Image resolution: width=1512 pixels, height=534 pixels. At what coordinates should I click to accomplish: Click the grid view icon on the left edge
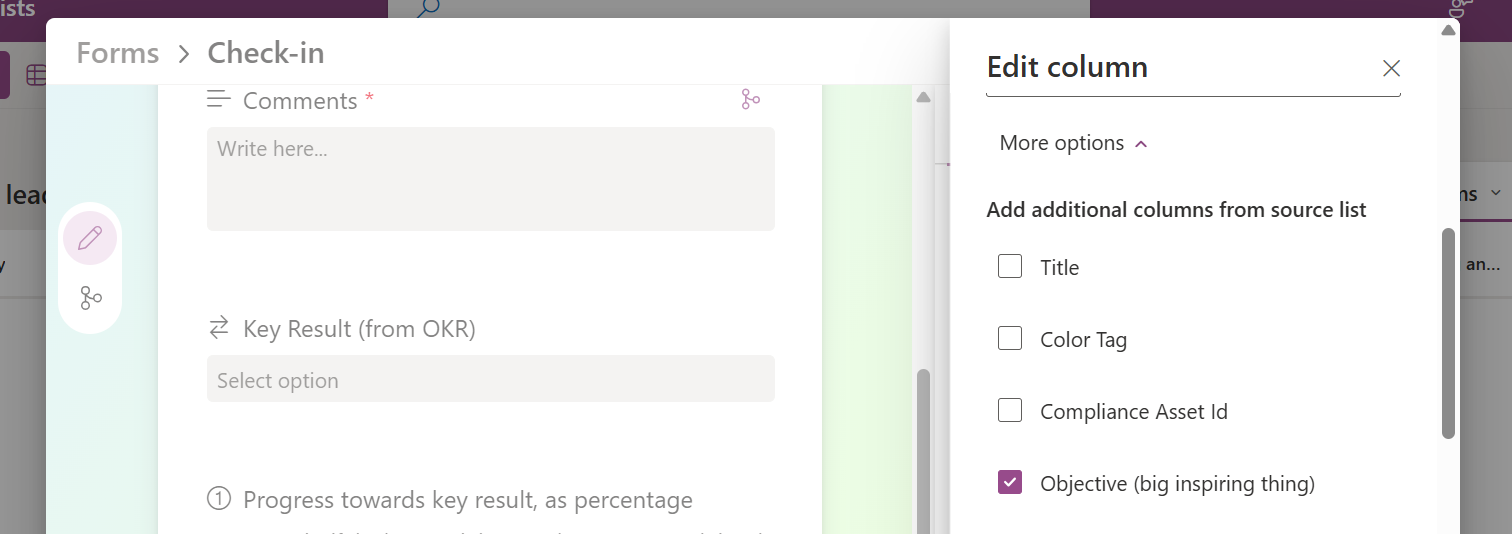35,75
